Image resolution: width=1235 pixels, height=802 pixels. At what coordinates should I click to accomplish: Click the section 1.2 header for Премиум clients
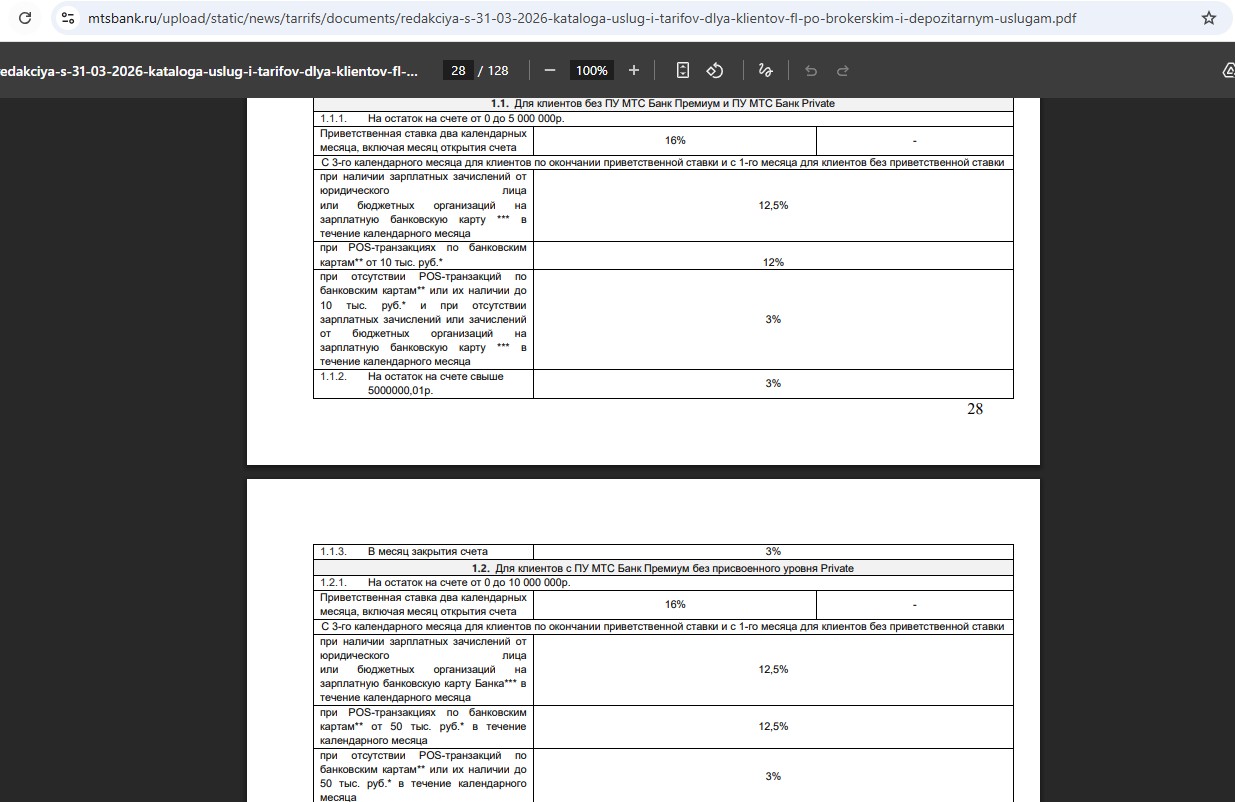(x=664, y=568)
